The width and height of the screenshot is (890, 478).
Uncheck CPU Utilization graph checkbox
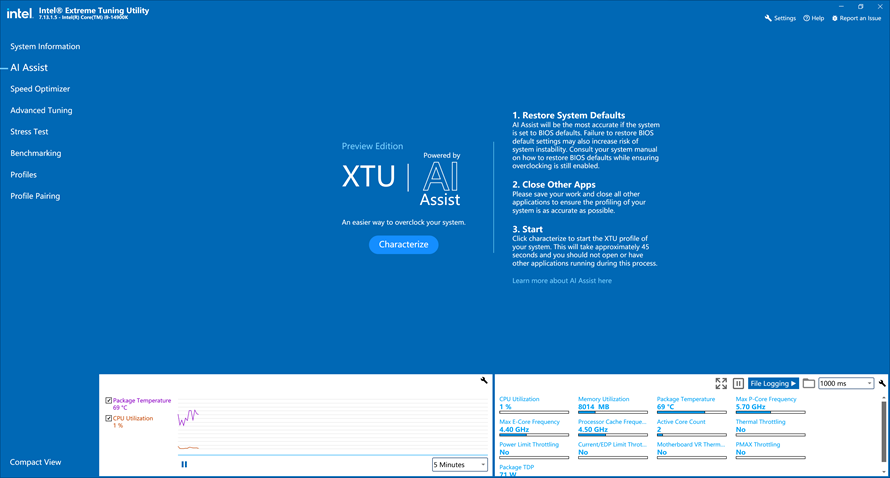(108, 418)
